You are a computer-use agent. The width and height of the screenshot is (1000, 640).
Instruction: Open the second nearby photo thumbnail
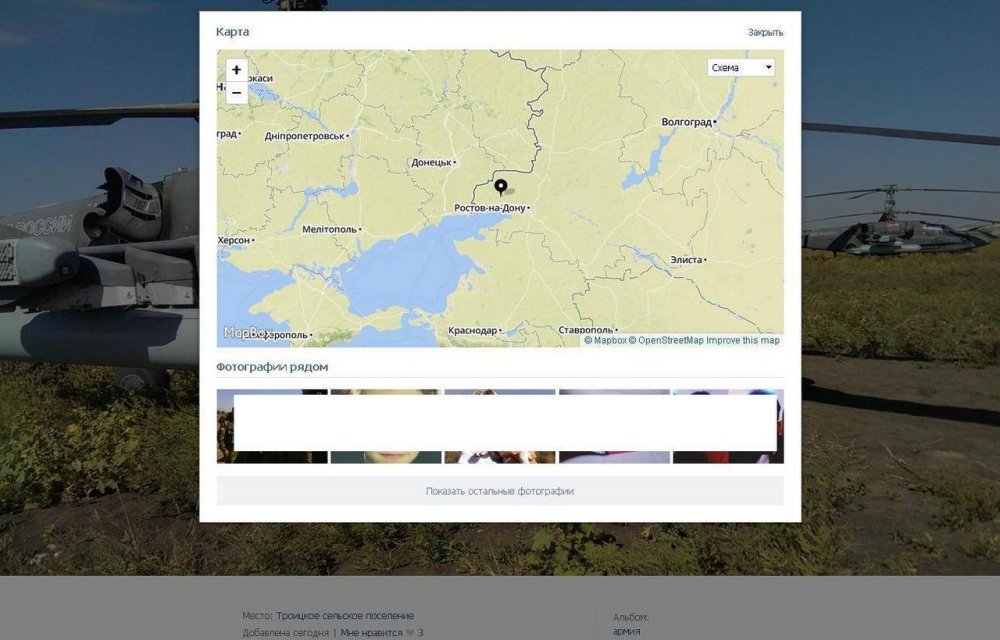[386, 426]
